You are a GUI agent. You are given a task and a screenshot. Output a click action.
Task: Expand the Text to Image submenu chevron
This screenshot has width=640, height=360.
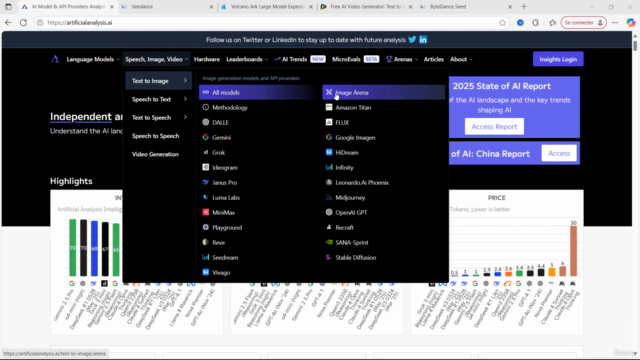pyautogui.click(x=185, y=81)
